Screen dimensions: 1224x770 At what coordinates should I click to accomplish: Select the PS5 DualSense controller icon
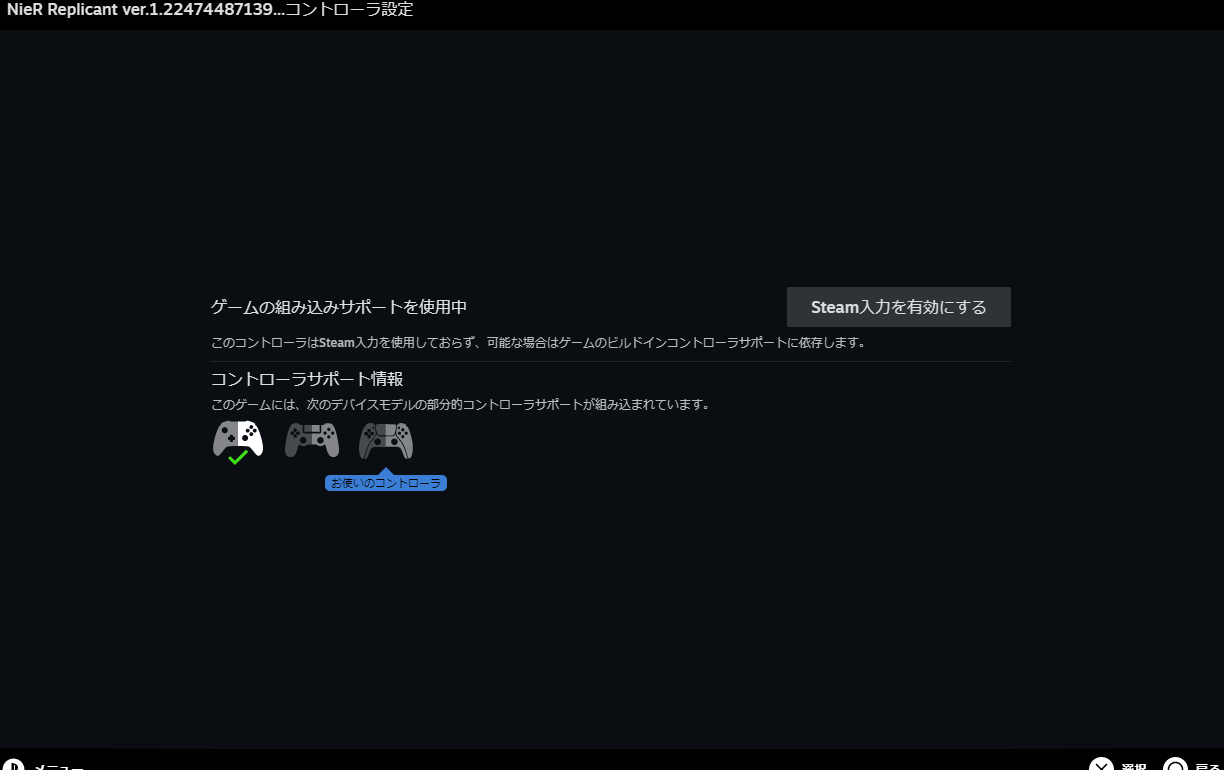point(386,440)
